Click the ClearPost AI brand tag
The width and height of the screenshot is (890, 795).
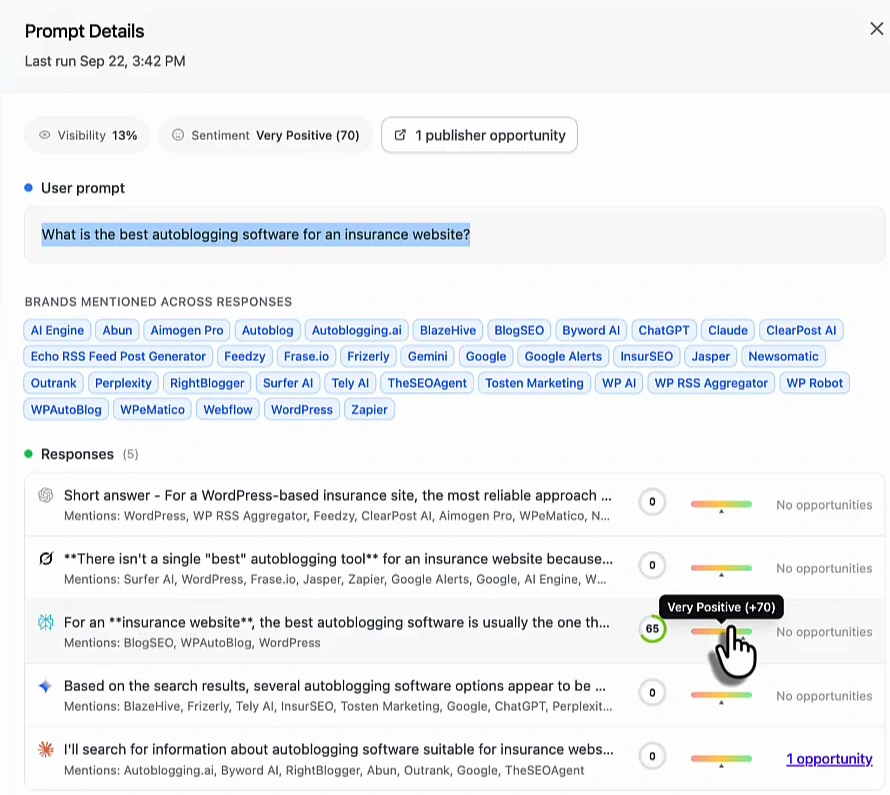801,330
